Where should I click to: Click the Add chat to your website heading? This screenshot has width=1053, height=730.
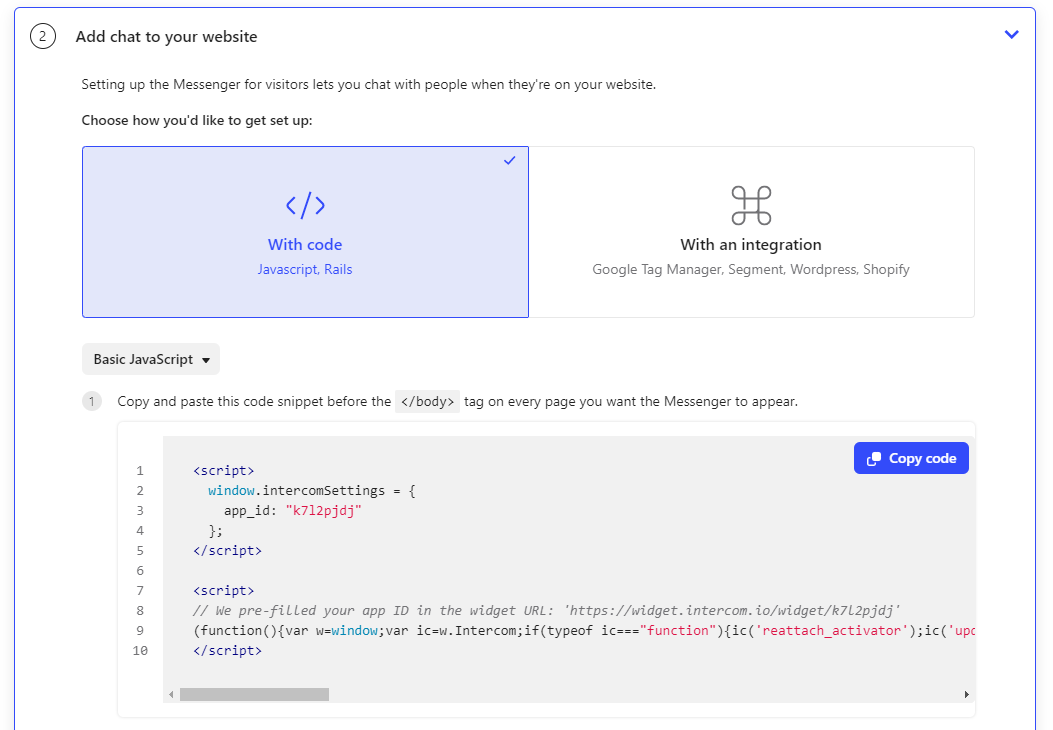click(166, 37)
